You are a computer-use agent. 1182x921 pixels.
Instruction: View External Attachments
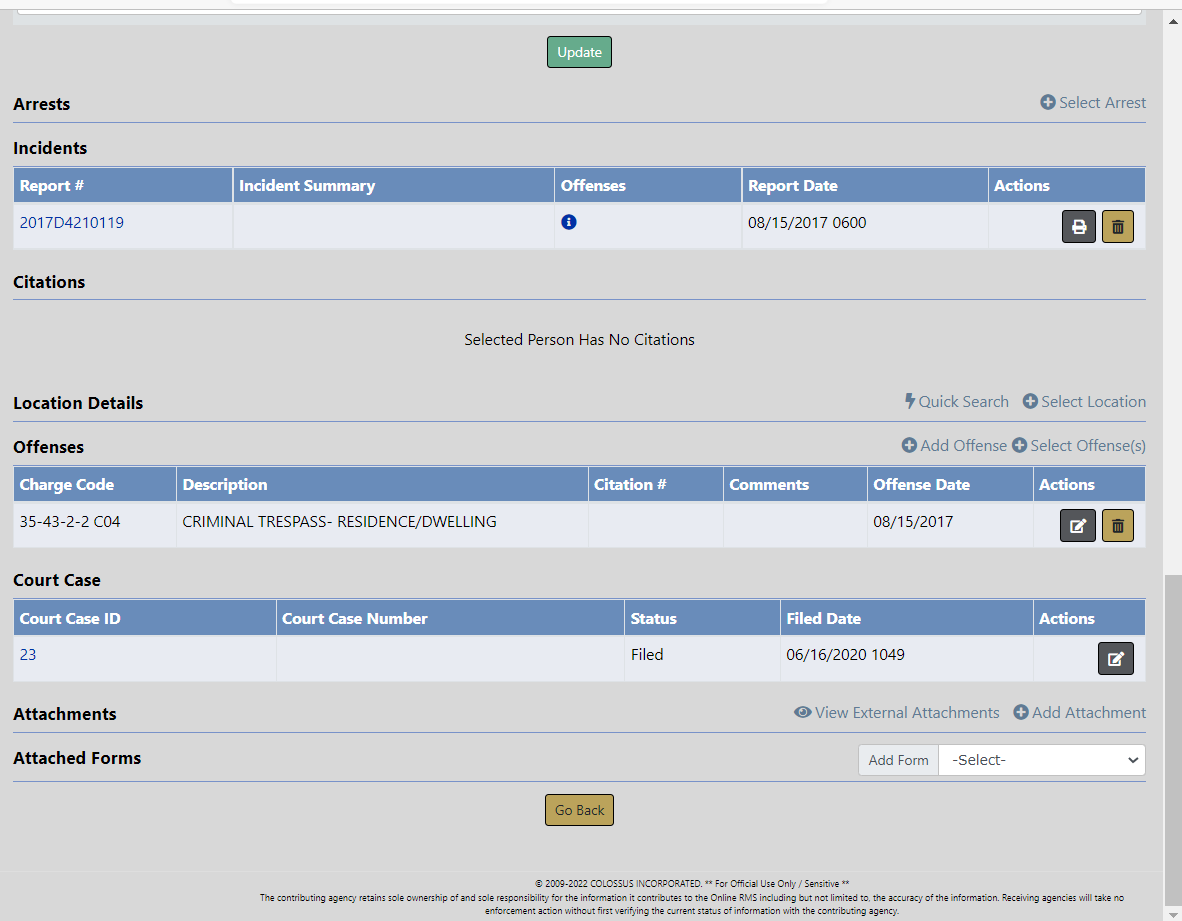[897, 713]
